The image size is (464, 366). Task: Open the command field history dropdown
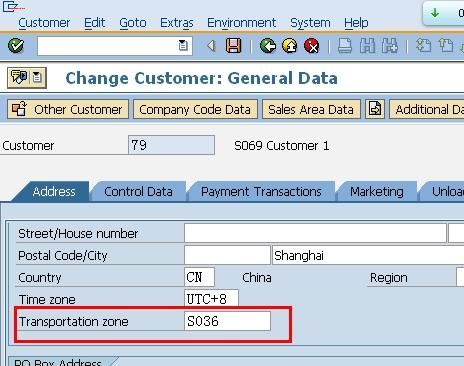coord(183,45)
